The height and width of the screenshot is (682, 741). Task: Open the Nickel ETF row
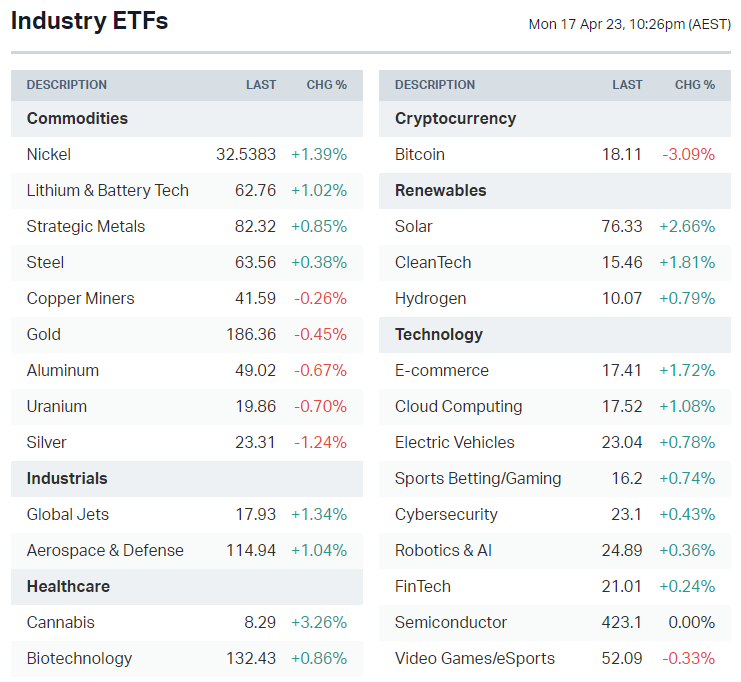(x=49, y=154)
